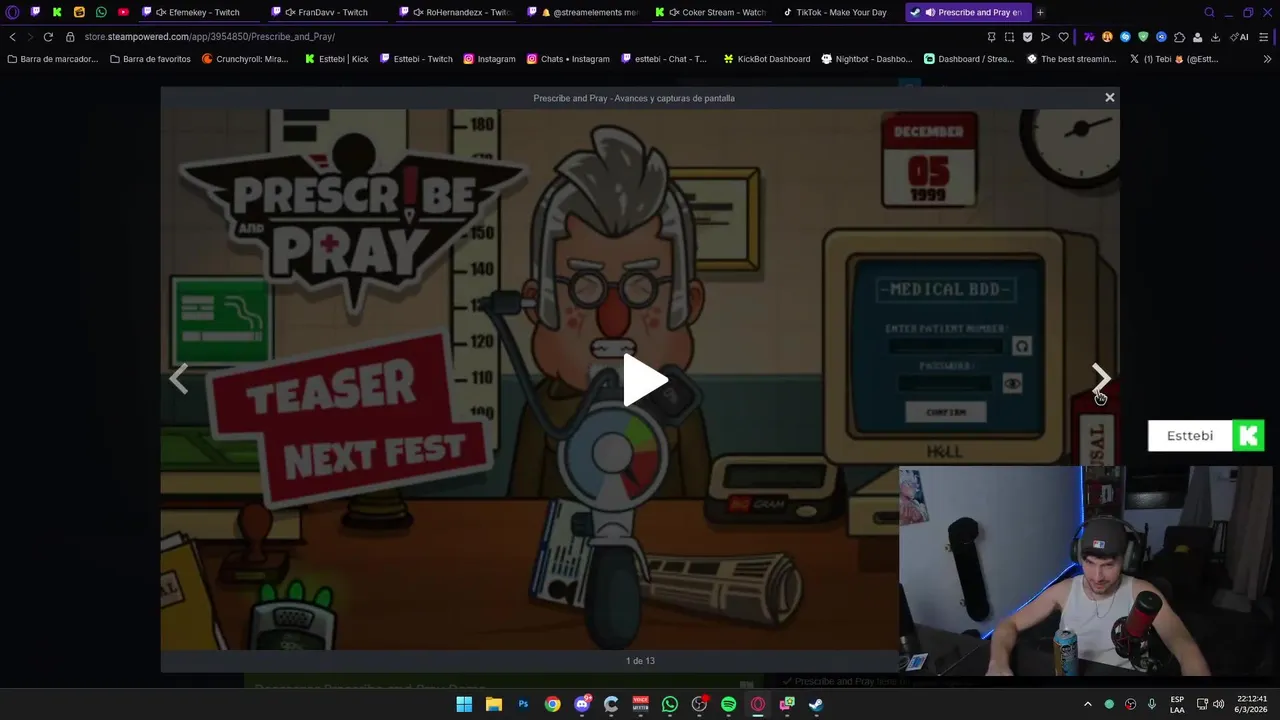This screenshot has height=720, width=1280.
Task: Open the Efemekey - Twitch tab
Action: (198, 12)
